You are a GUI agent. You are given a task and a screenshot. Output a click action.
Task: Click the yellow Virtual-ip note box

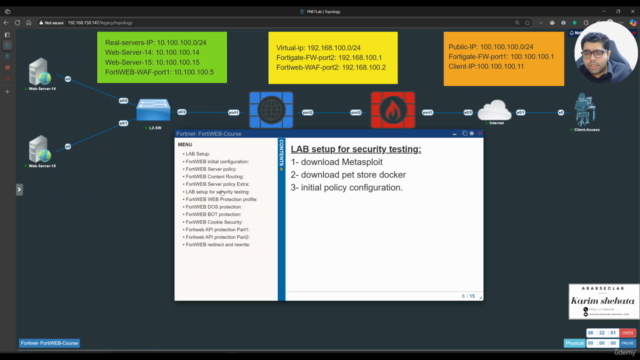(x=333, y=58)
